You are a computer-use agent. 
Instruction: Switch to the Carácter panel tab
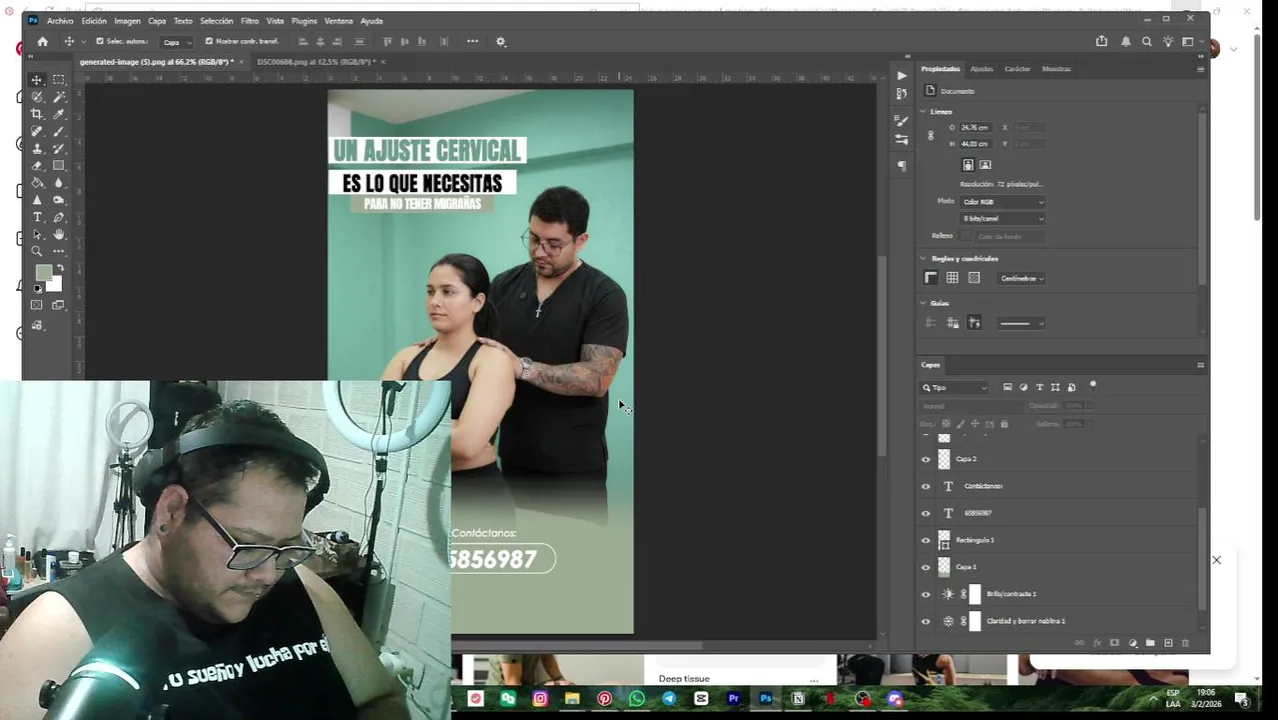[1017, 69]
